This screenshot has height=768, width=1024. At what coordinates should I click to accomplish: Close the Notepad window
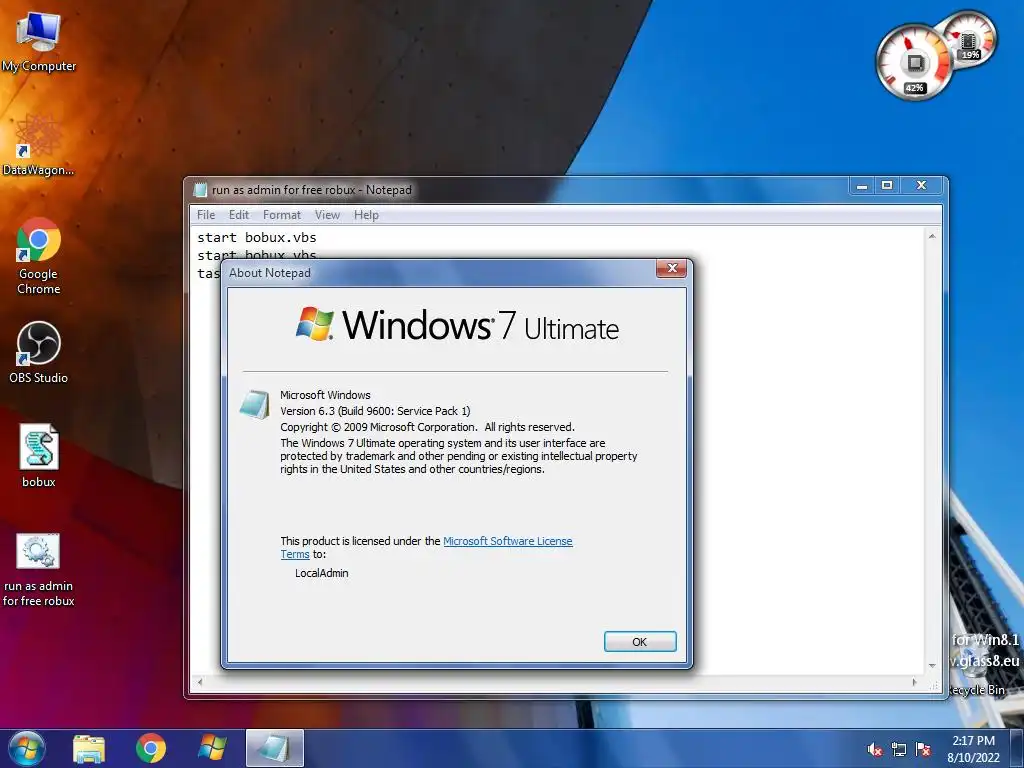coord(921,186)
